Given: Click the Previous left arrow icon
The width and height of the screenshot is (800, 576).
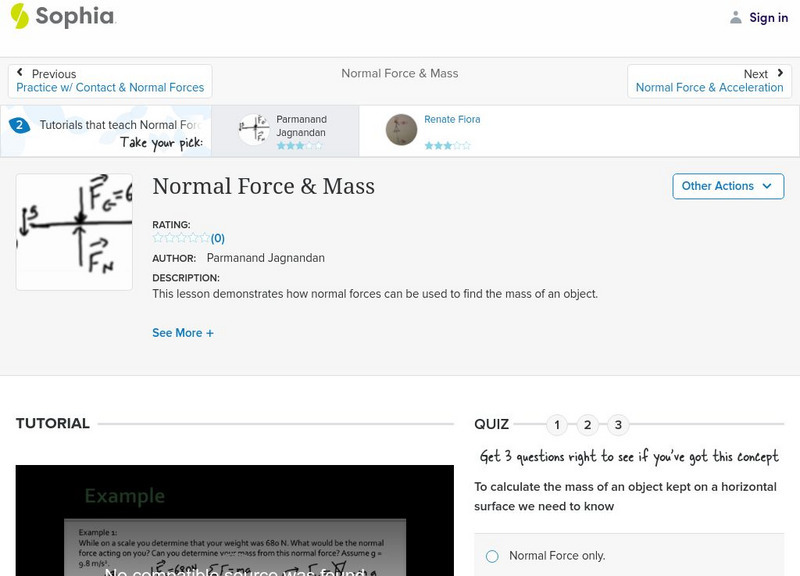Looking at the screenshot, I should [x=20, y=72].
